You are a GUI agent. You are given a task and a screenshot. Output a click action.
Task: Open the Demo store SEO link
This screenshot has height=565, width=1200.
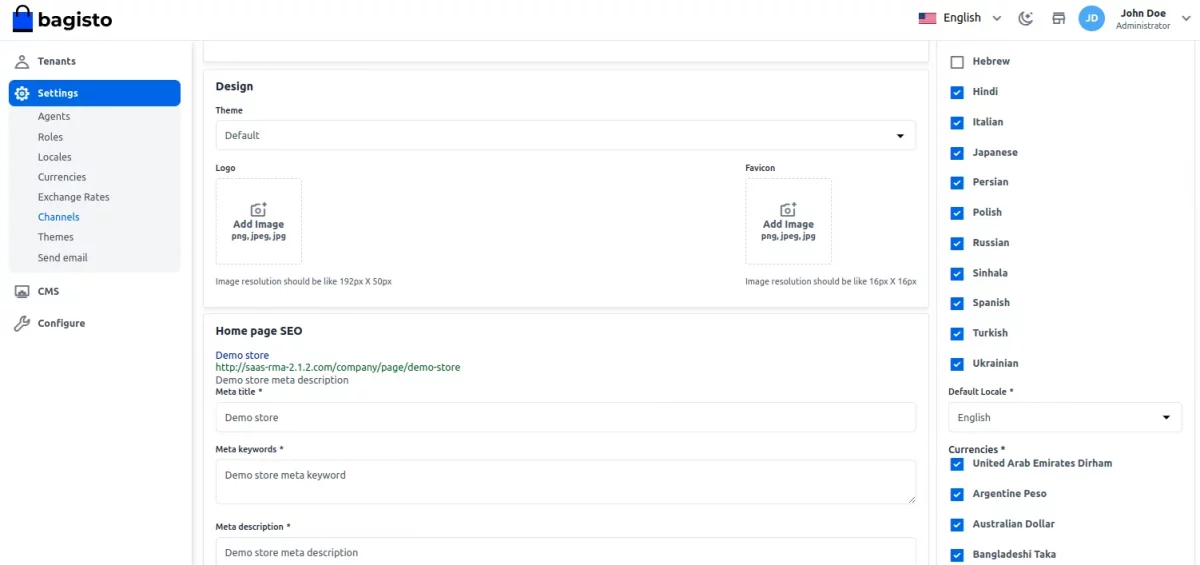tap(242, 355)
